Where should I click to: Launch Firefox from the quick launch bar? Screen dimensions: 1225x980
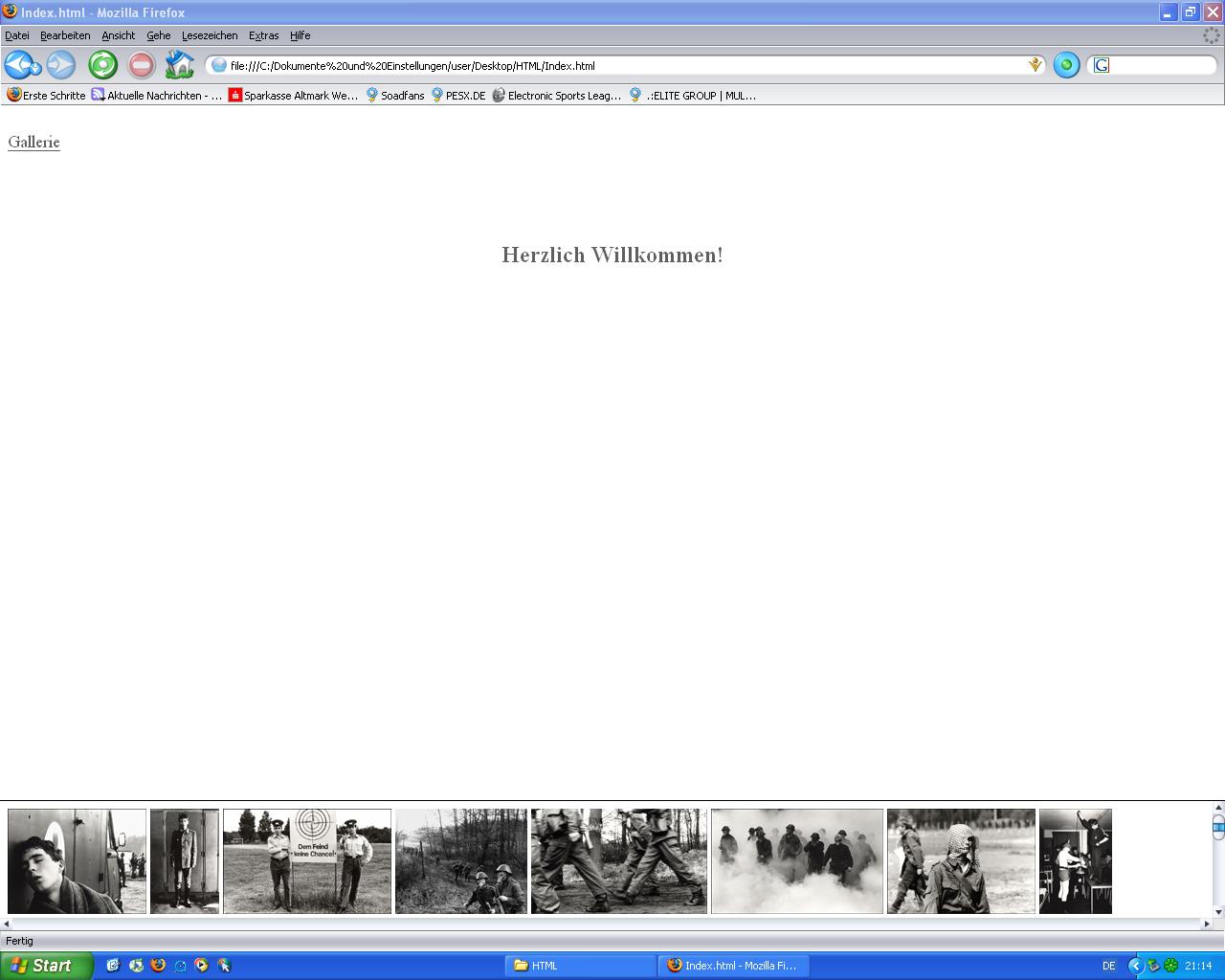point(158,966)
